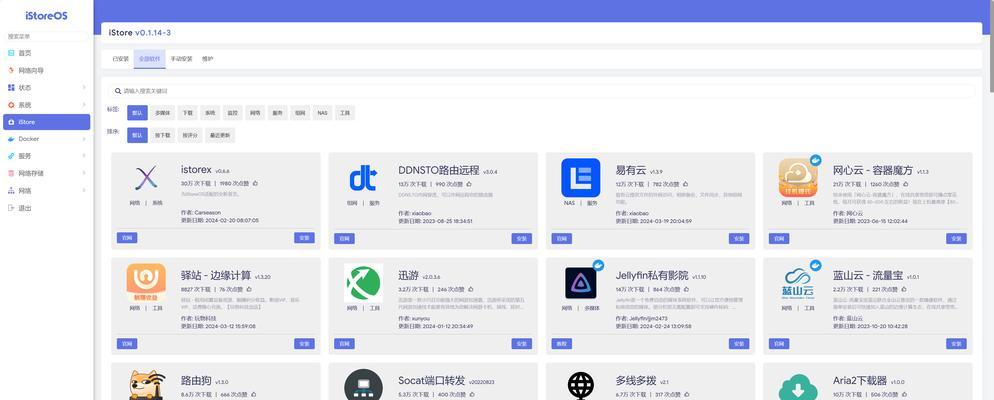The width and height of the screenshot is (994, 400).
Task: Install istorex with its 安装 button
Action: tap(304, 238)
